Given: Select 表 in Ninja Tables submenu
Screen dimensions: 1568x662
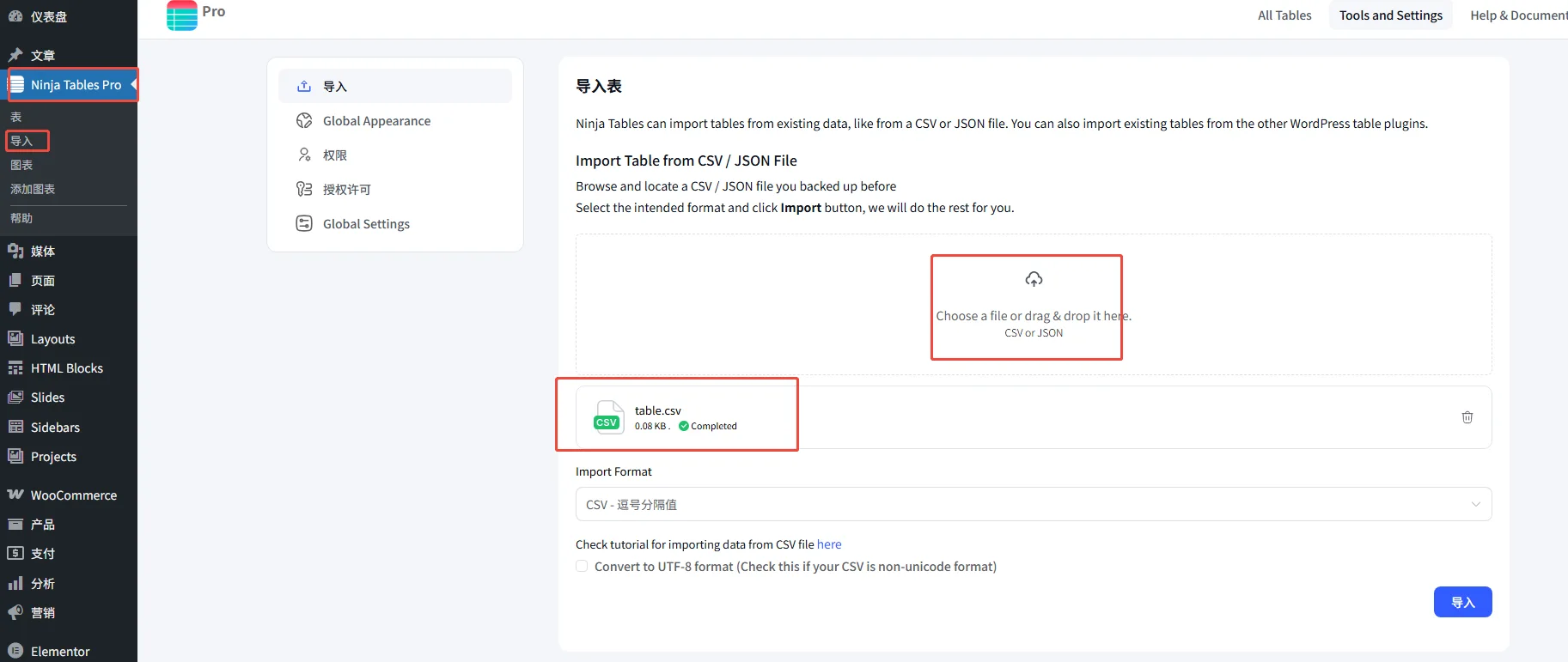Looking at the screenshot, I should 15,117.
